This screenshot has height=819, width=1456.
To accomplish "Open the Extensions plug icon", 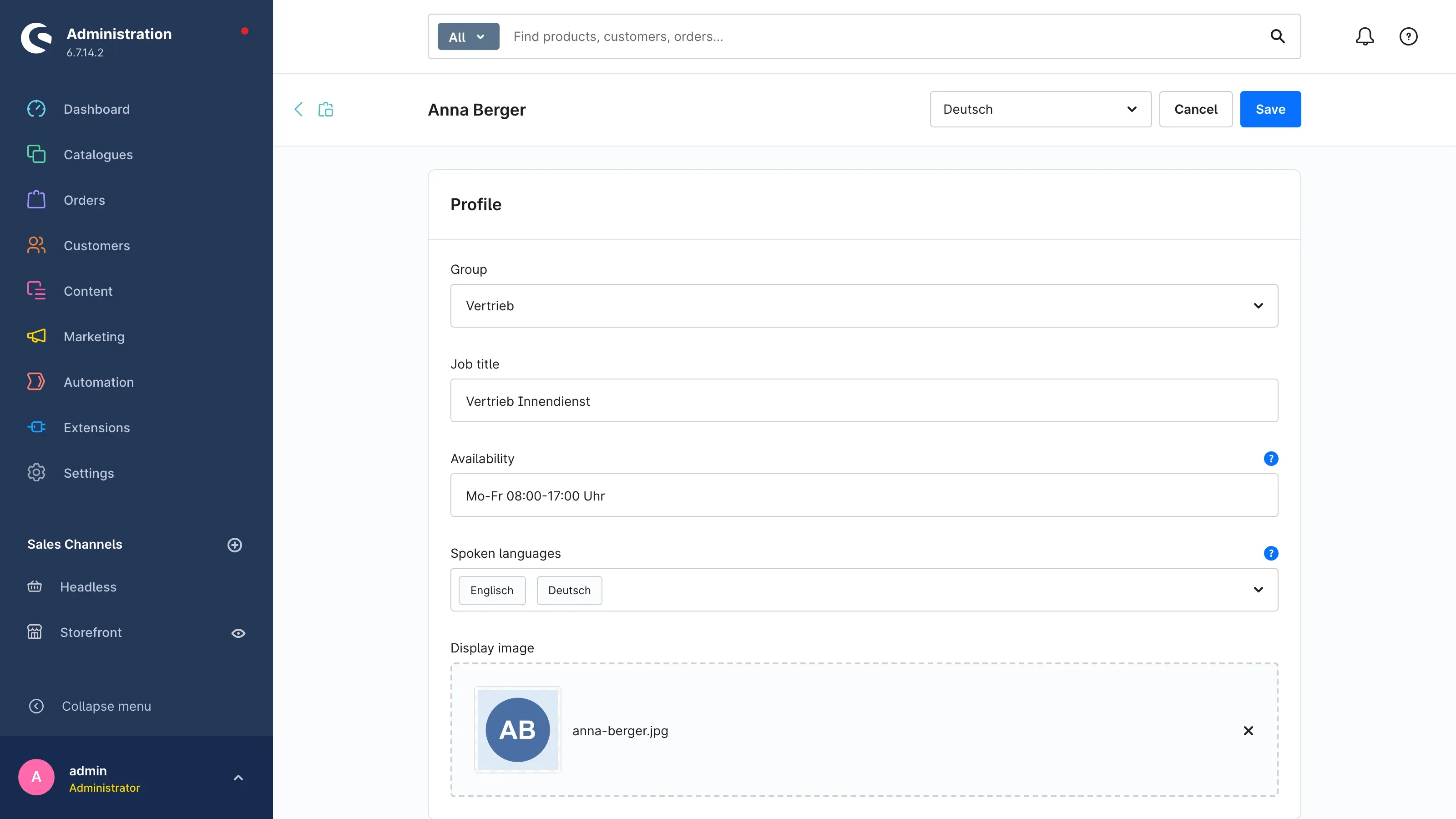I will pos(36,427).
